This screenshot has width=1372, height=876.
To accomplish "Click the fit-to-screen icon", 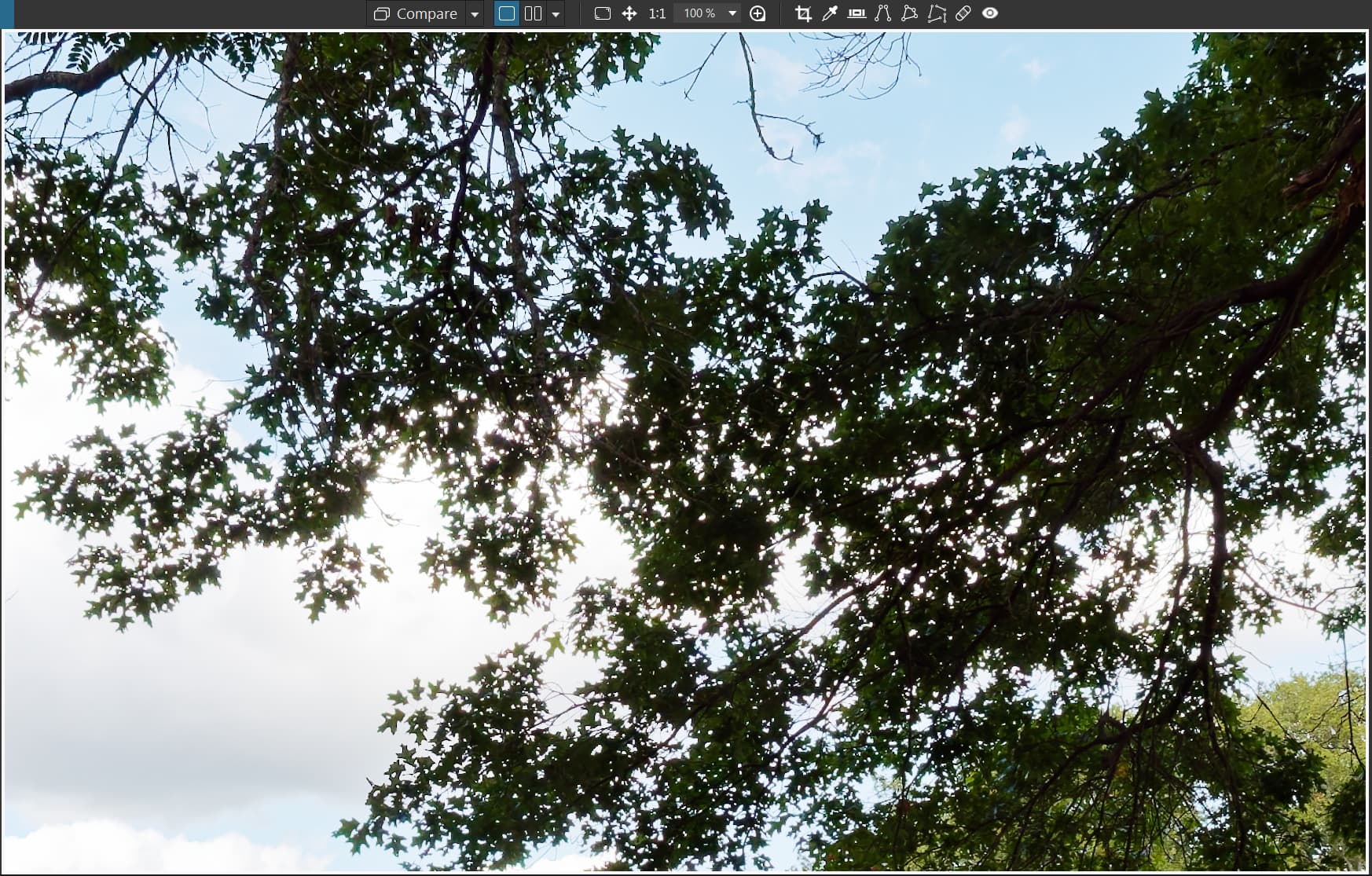I will (603, 13).
